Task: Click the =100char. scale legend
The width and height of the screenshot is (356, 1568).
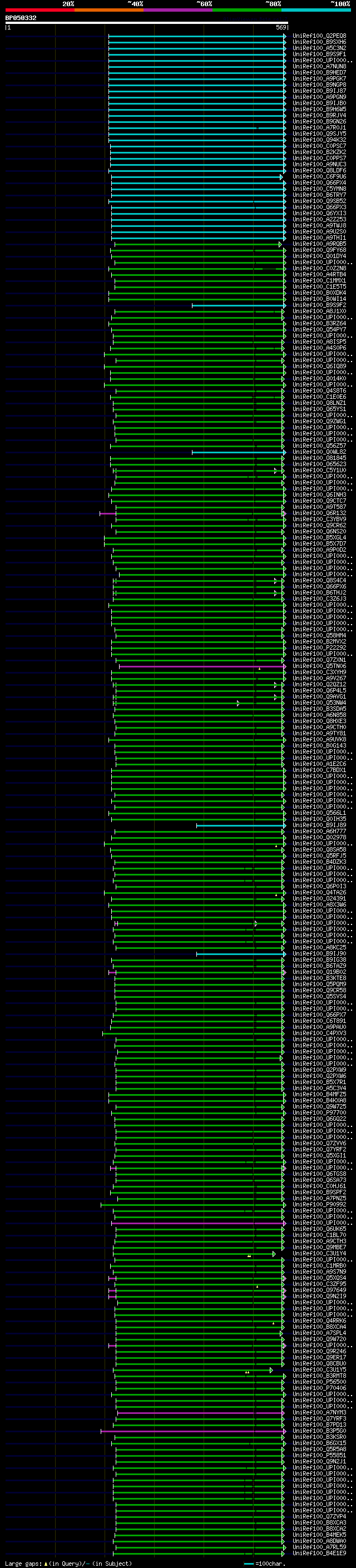Action: (264, 1563)
